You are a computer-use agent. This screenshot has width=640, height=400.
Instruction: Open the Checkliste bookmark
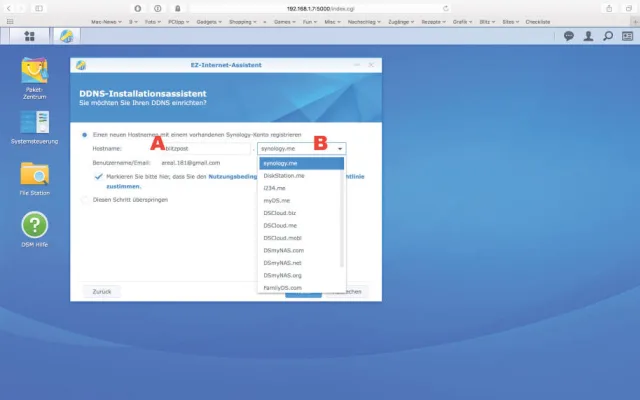click(538, 22)
